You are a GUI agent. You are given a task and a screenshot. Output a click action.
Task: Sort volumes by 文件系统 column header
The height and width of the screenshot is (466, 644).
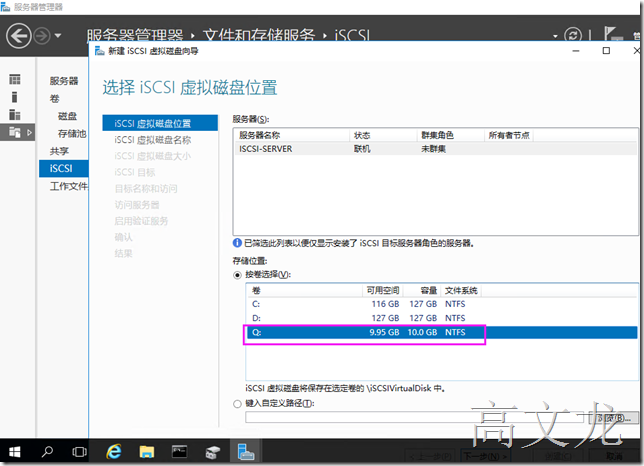tap(461, 291)
